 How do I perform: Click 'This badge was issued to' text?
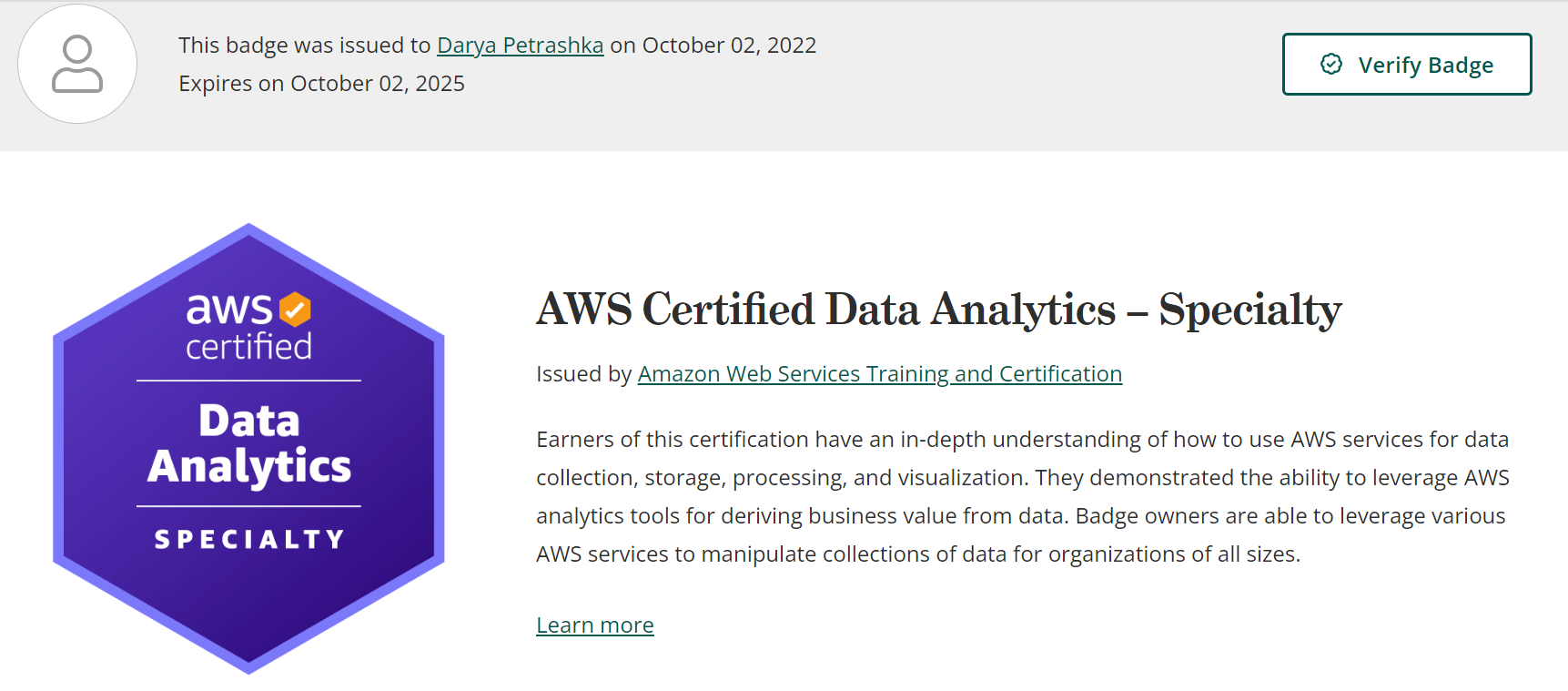click(304, 46)
